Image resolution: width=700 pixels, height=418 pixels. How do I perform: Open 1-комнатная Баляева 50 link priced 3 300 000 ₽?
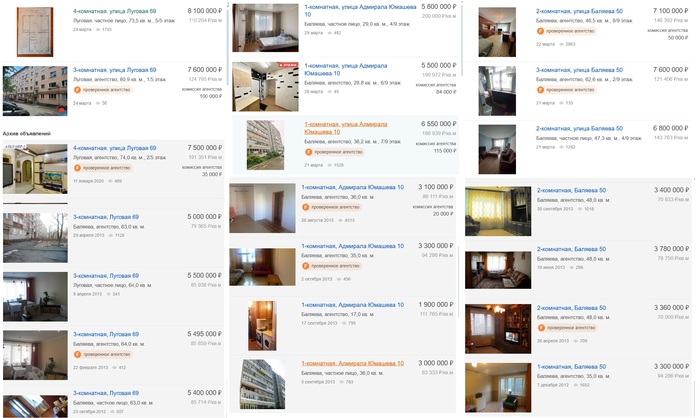tap(571, 367)
